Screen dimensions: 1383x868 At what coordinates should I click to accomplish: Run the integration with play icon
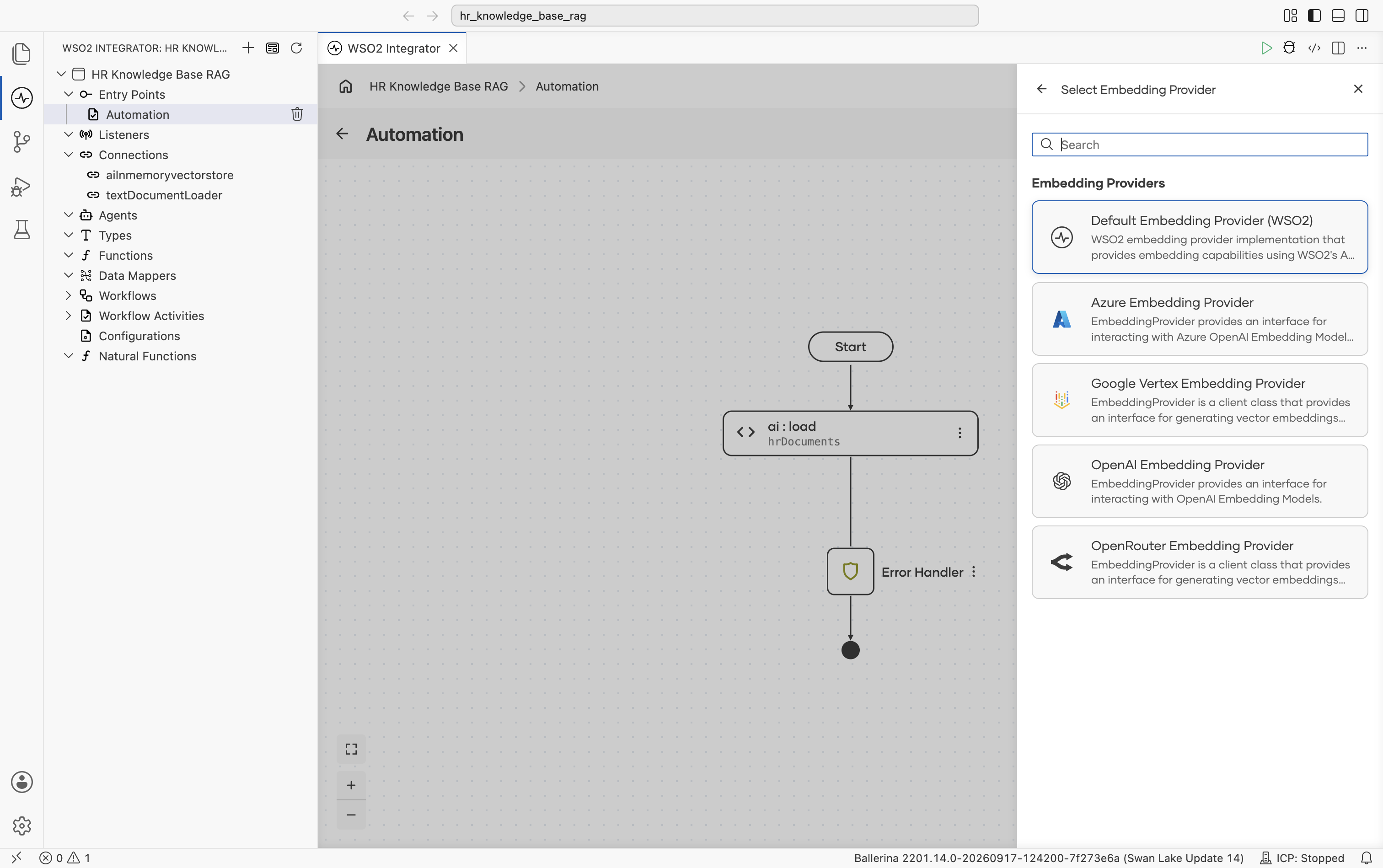click(x=1266, y=48)
